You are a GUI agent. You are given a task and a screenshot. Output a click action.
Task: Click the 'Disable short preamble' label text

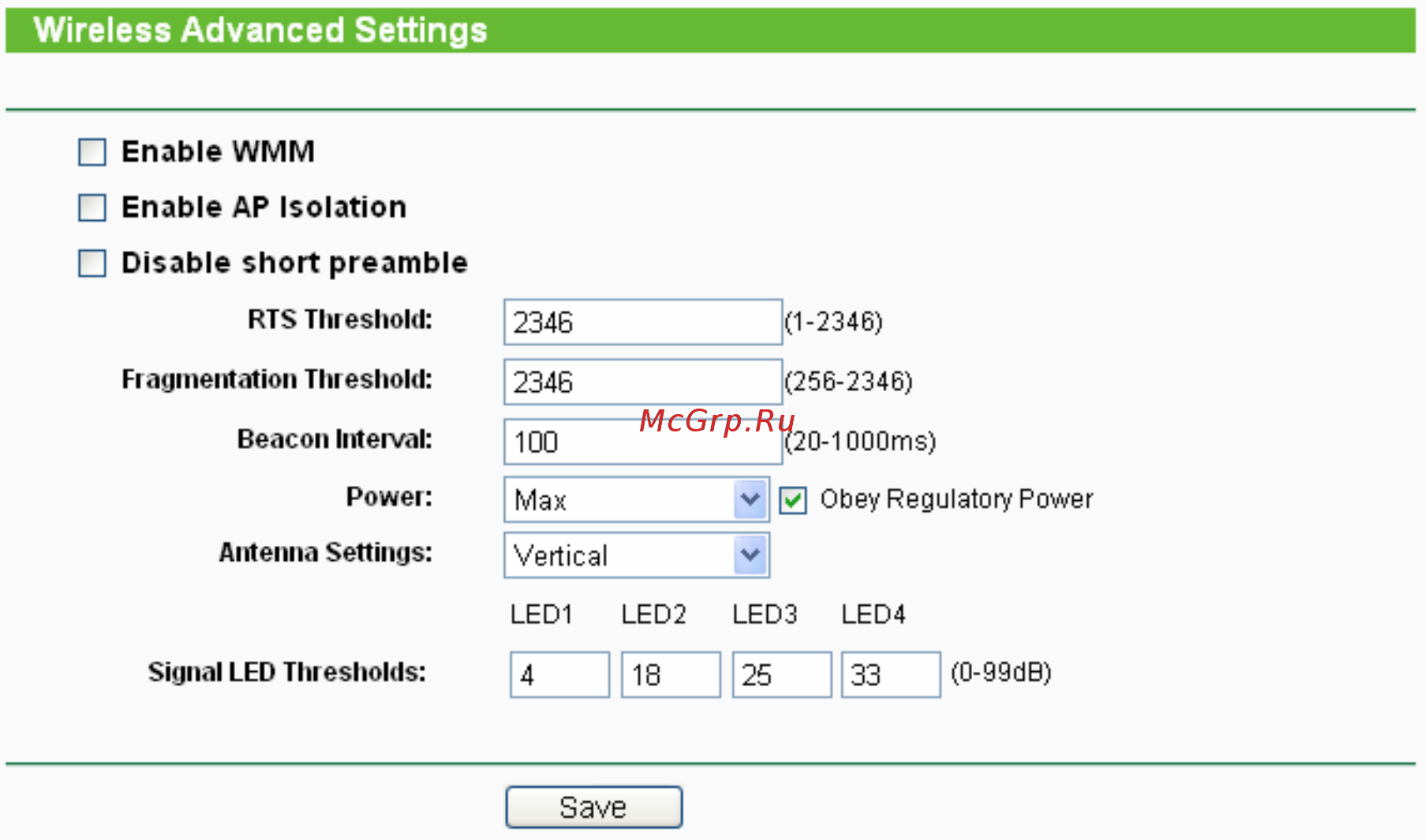295,263
